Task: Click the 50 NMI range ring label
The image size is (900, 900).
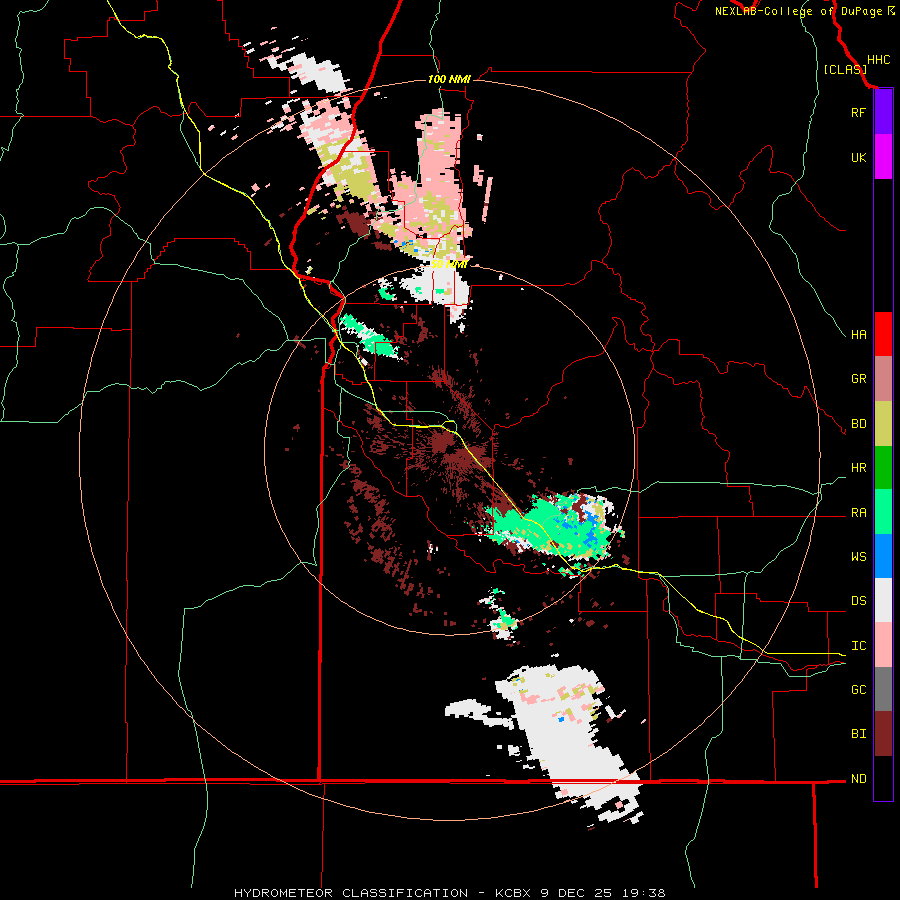Action: [x=449, y=265]
